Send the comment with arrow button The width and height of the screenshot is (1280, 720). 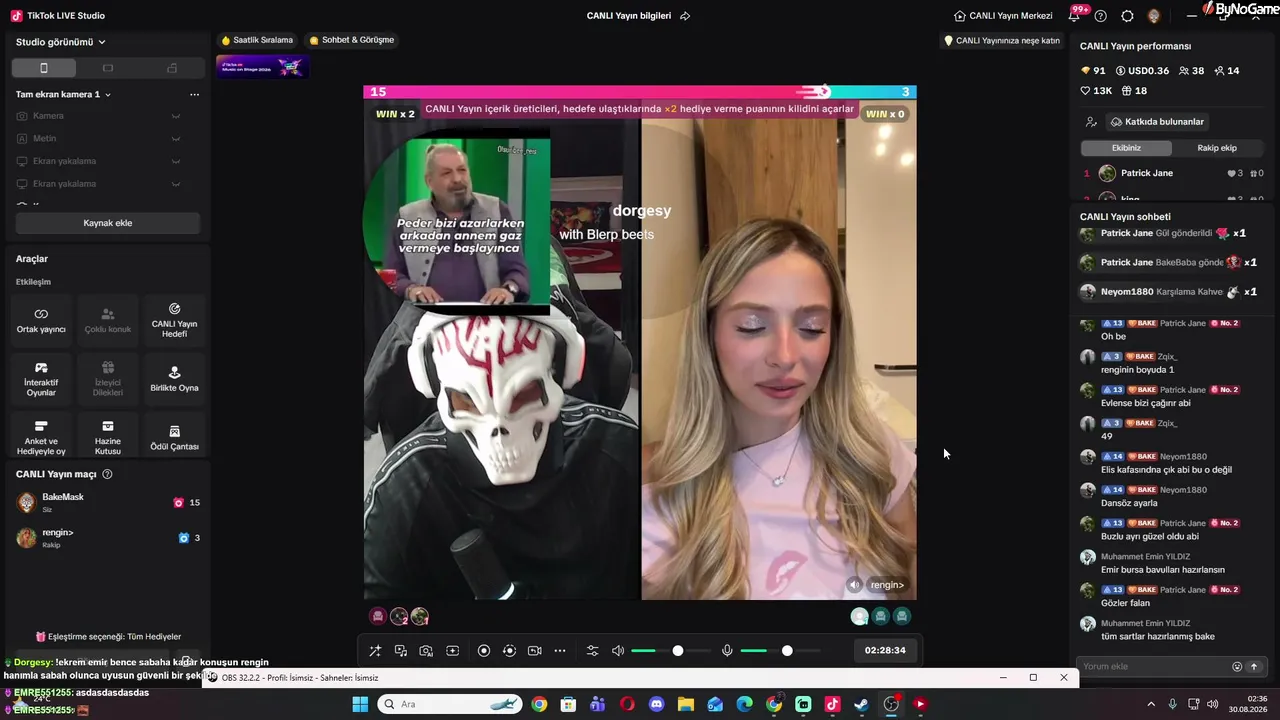pyautogui.click(x=1254, y=667)
